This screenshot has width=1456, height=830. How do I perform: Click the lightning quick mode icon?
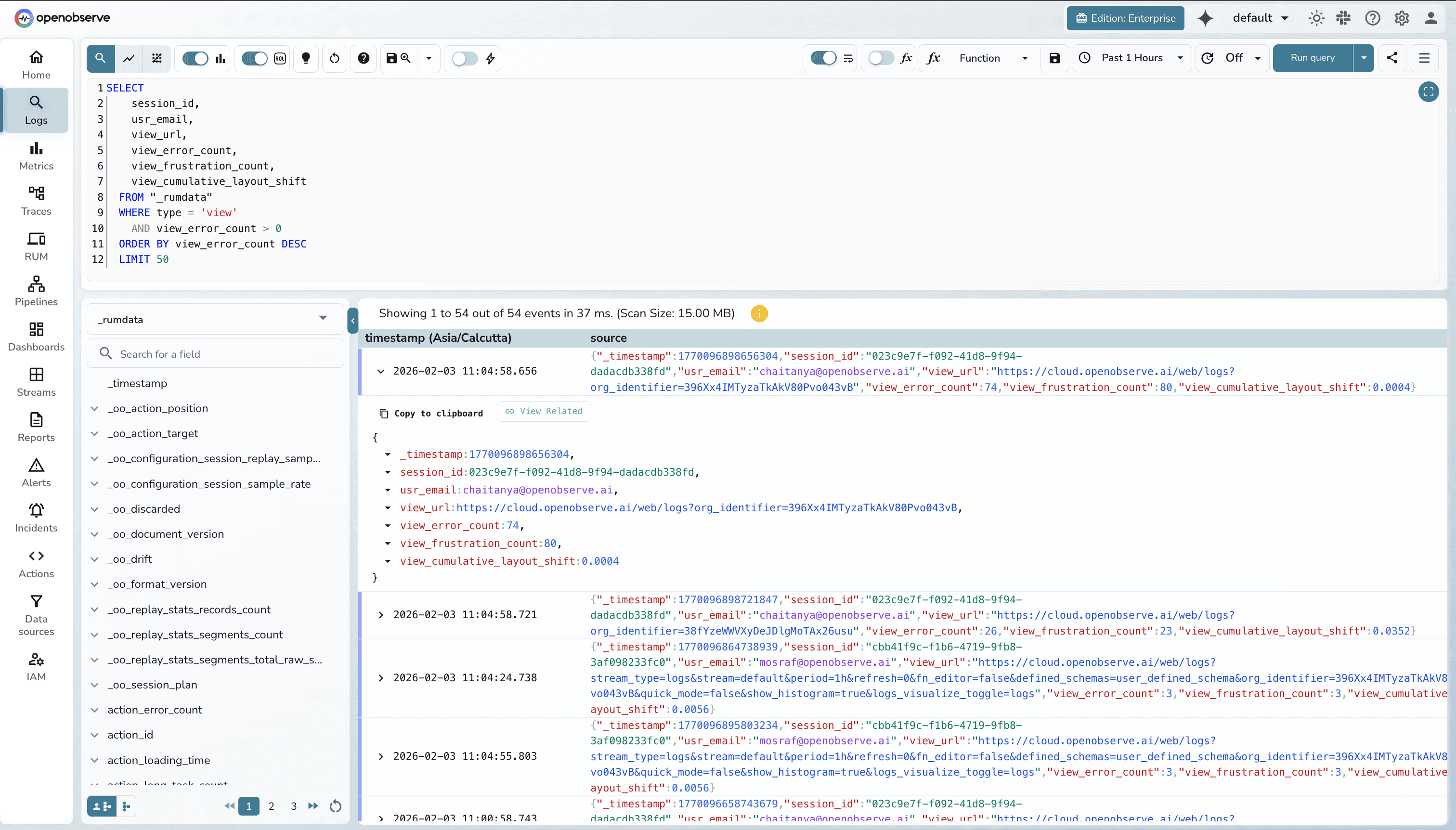489,58
